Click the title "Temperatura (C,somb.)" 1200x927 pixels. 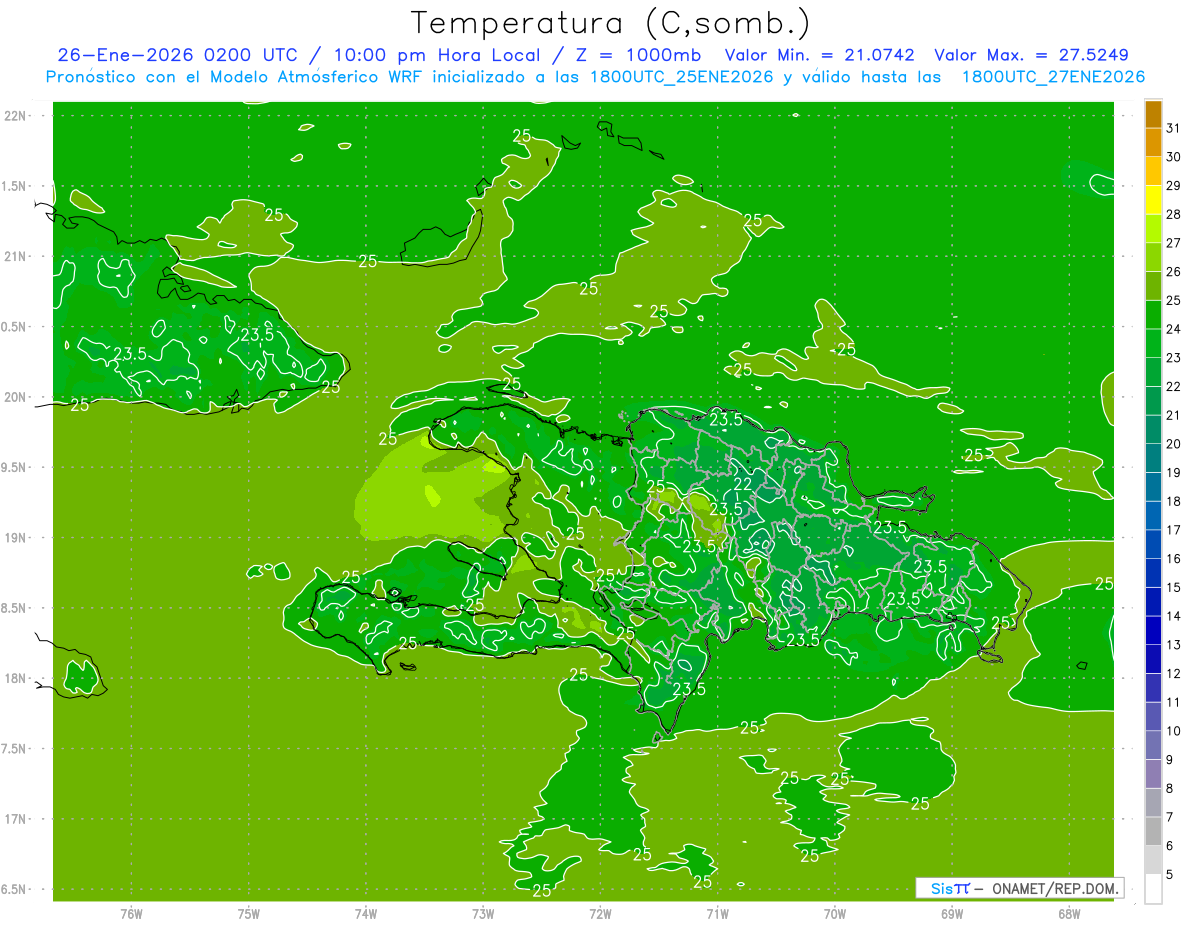(611, 23)
